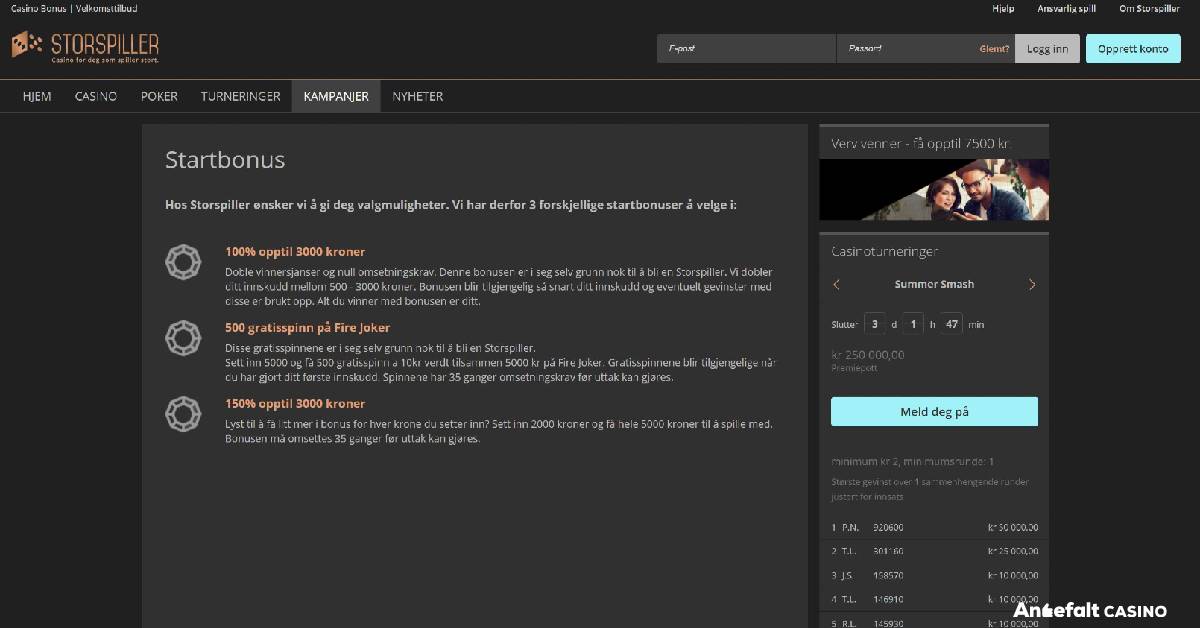Image resolution: width=1200 pixels, height=628 pixels.
Task: Click leaderboard score 301160
Action: tap(888, 551)
